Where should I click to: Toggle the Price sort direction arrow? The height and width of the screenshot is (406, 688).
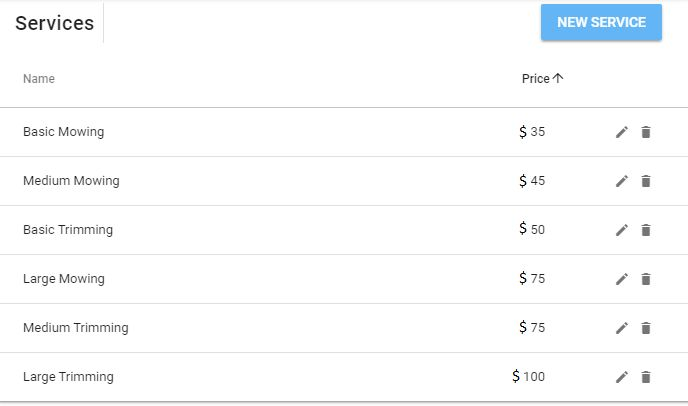tap(558, 79)
